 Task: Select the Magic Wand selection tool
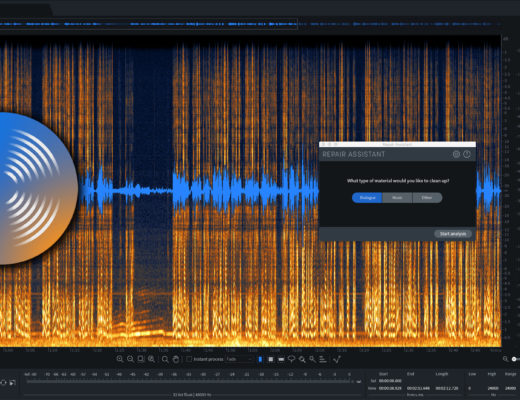pos(312,359)
